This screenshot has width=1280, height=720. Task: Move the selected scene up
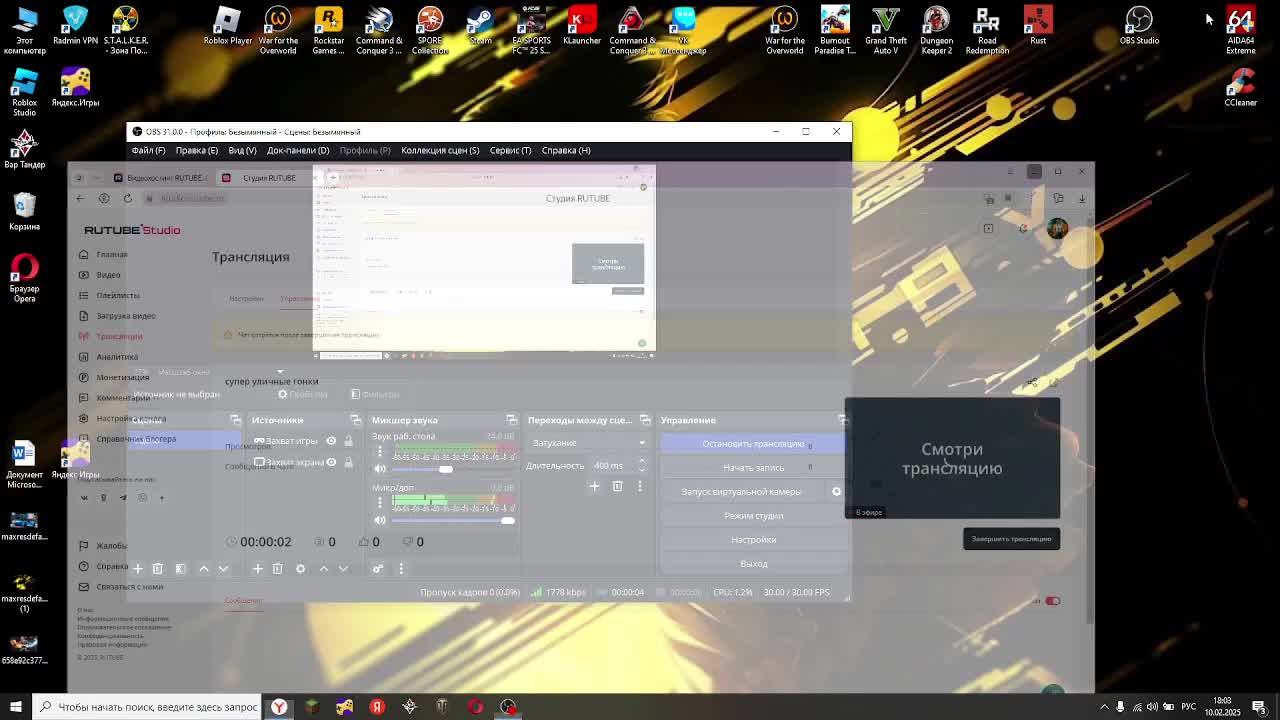pyautogui.click(x=204, y=568)
